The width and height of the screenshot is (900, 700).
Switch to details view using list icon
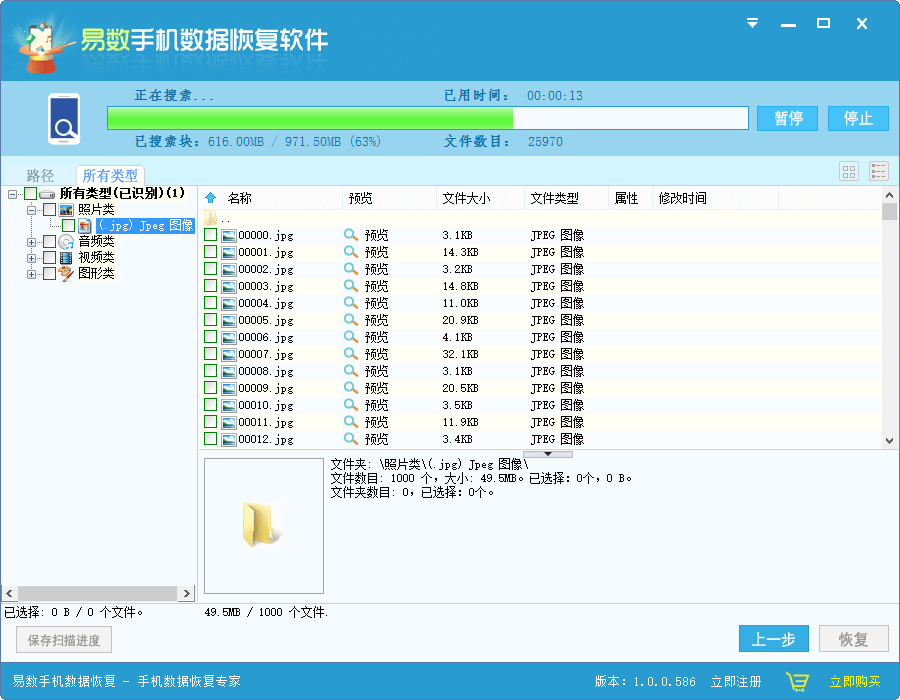pos(878,171)
